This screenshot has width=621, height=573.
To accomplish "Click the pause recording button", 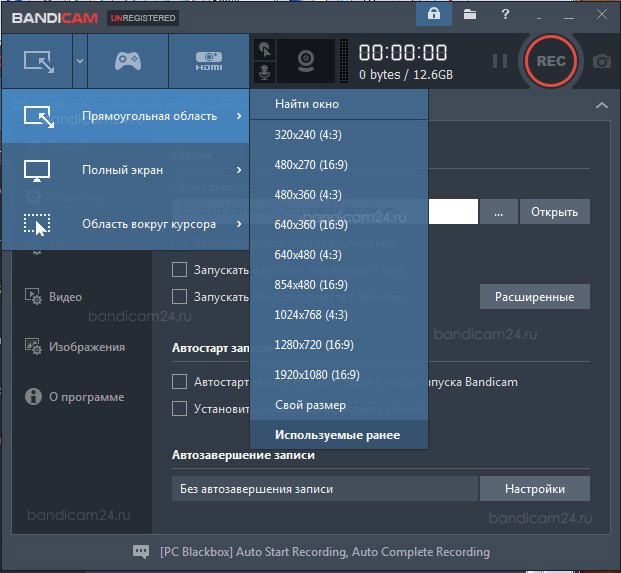I will click(500, 61).
